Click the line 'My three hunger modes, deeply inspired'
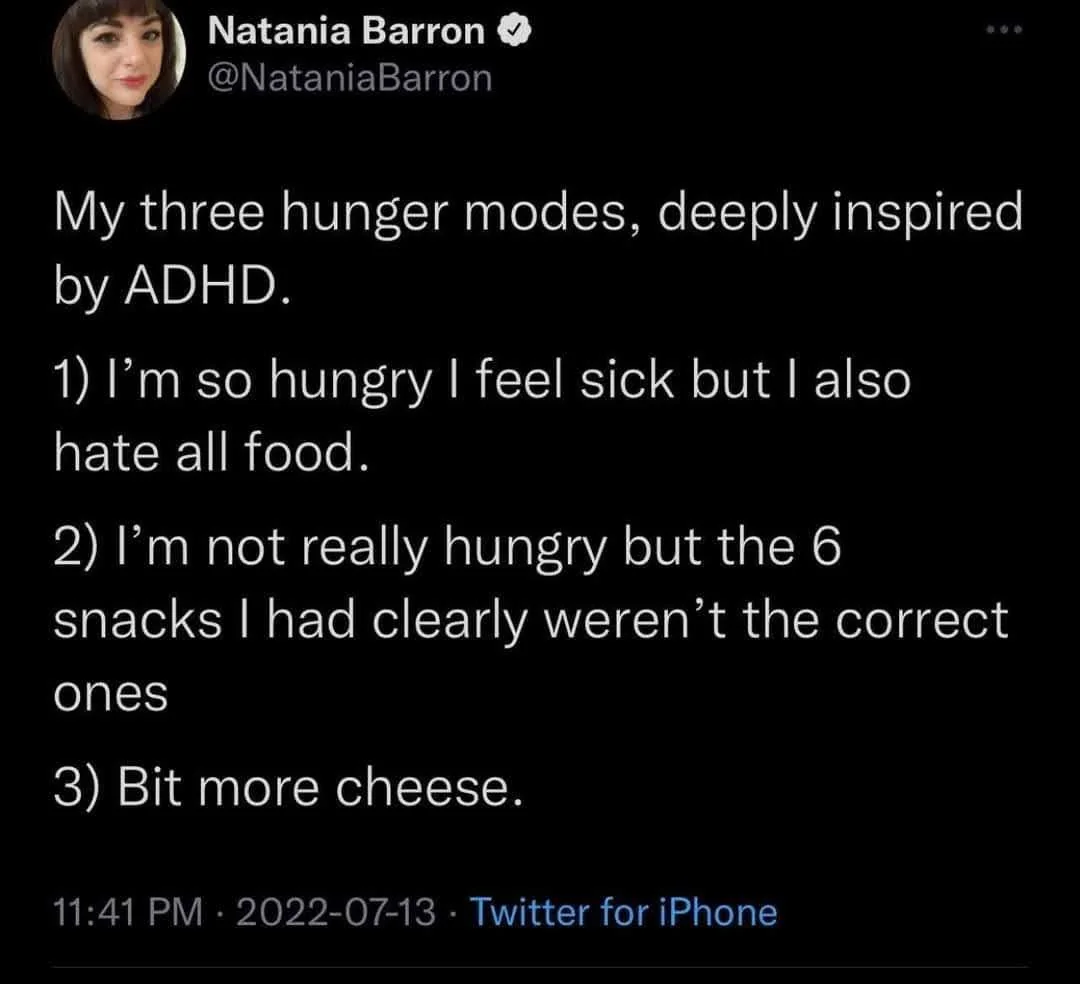The height and width of the screenshot is (984, 1080). 537,216
